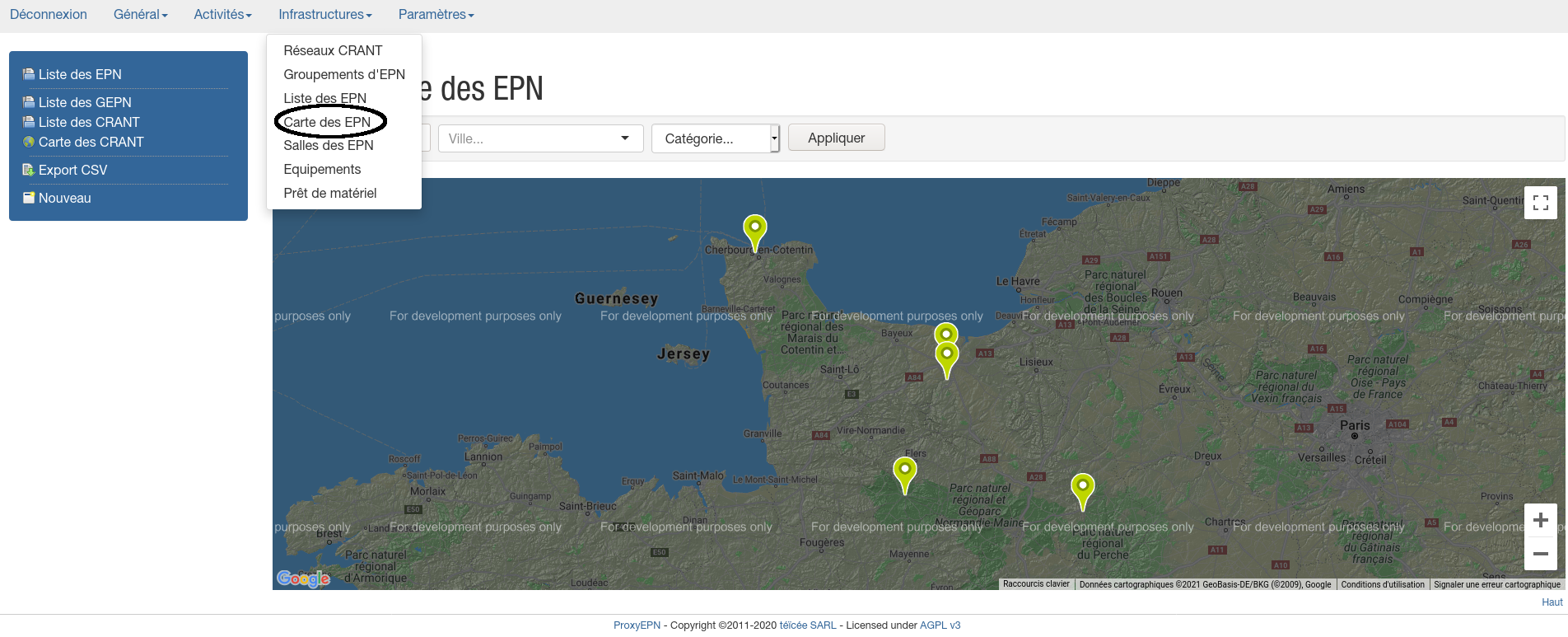1568x637 pixels.
Task: Expand the Activités menu
Action: click(x=222, y=15)
